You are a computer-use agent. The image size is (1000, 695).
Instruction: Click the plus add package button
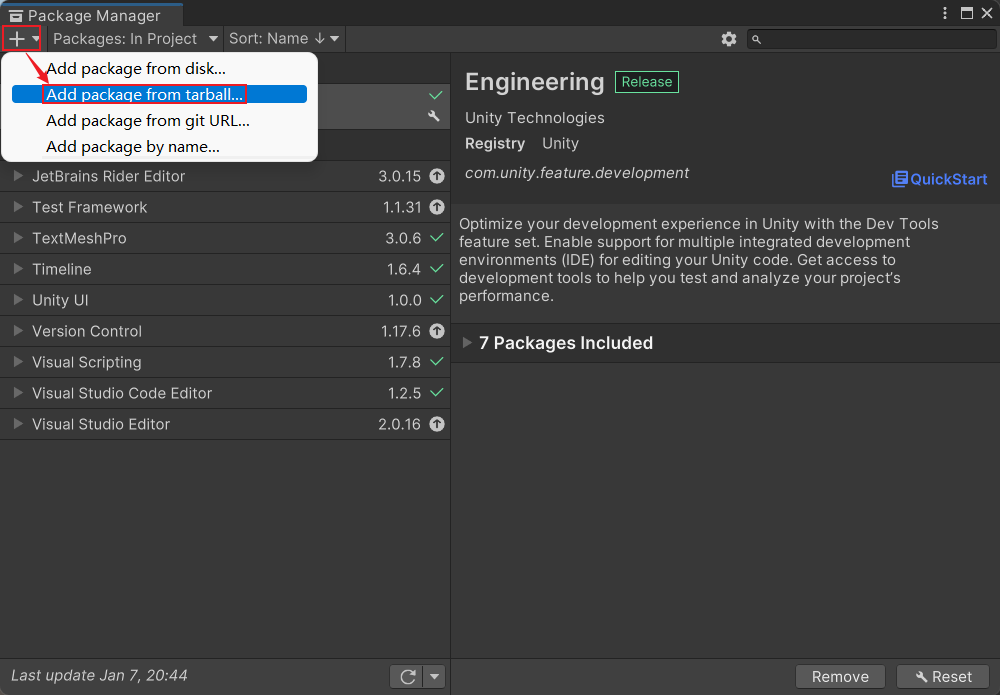[x=22, y=39]
